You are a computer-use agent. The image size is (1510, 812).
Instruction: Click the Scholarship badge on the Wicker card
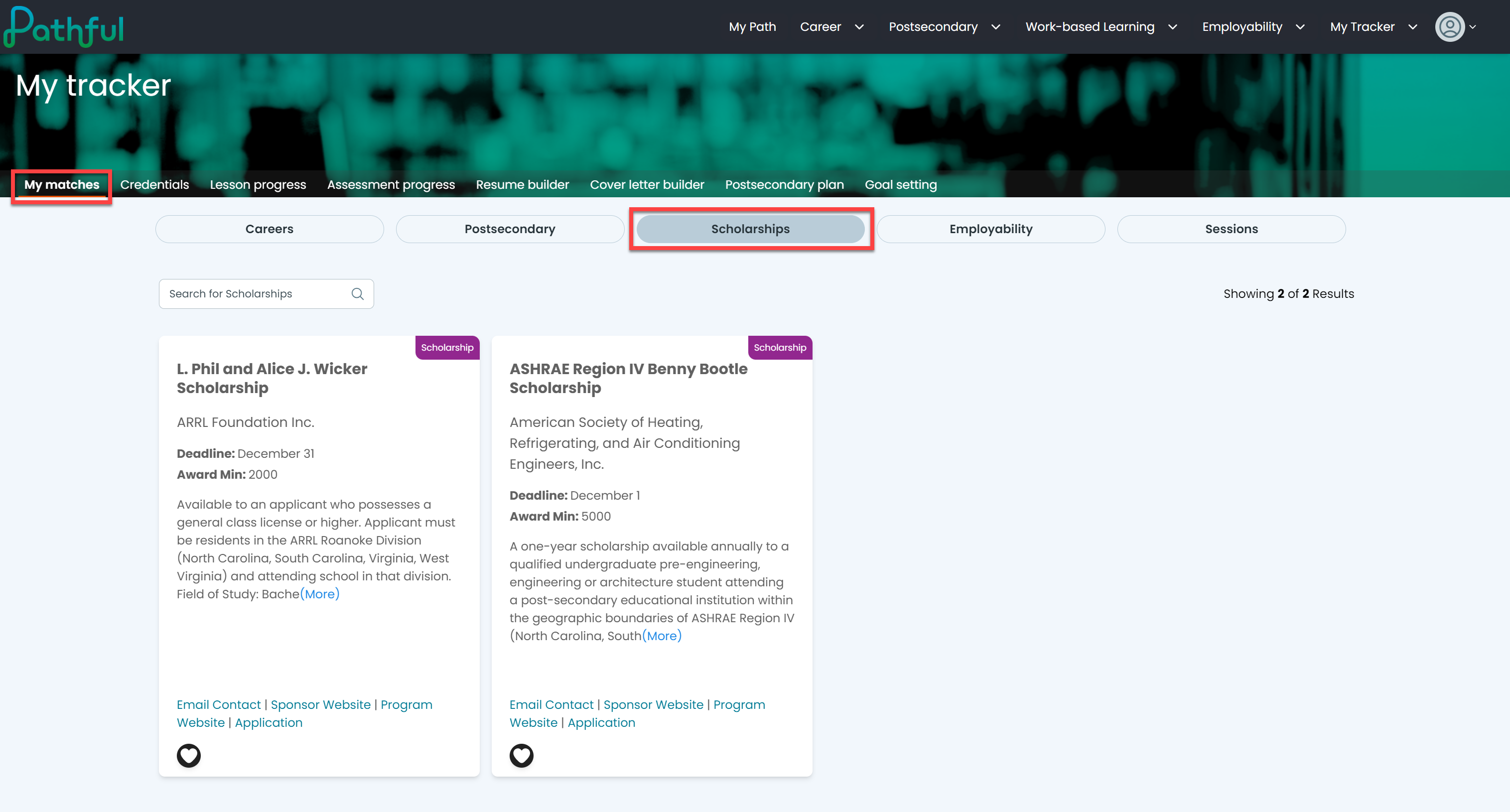[447, 348]
